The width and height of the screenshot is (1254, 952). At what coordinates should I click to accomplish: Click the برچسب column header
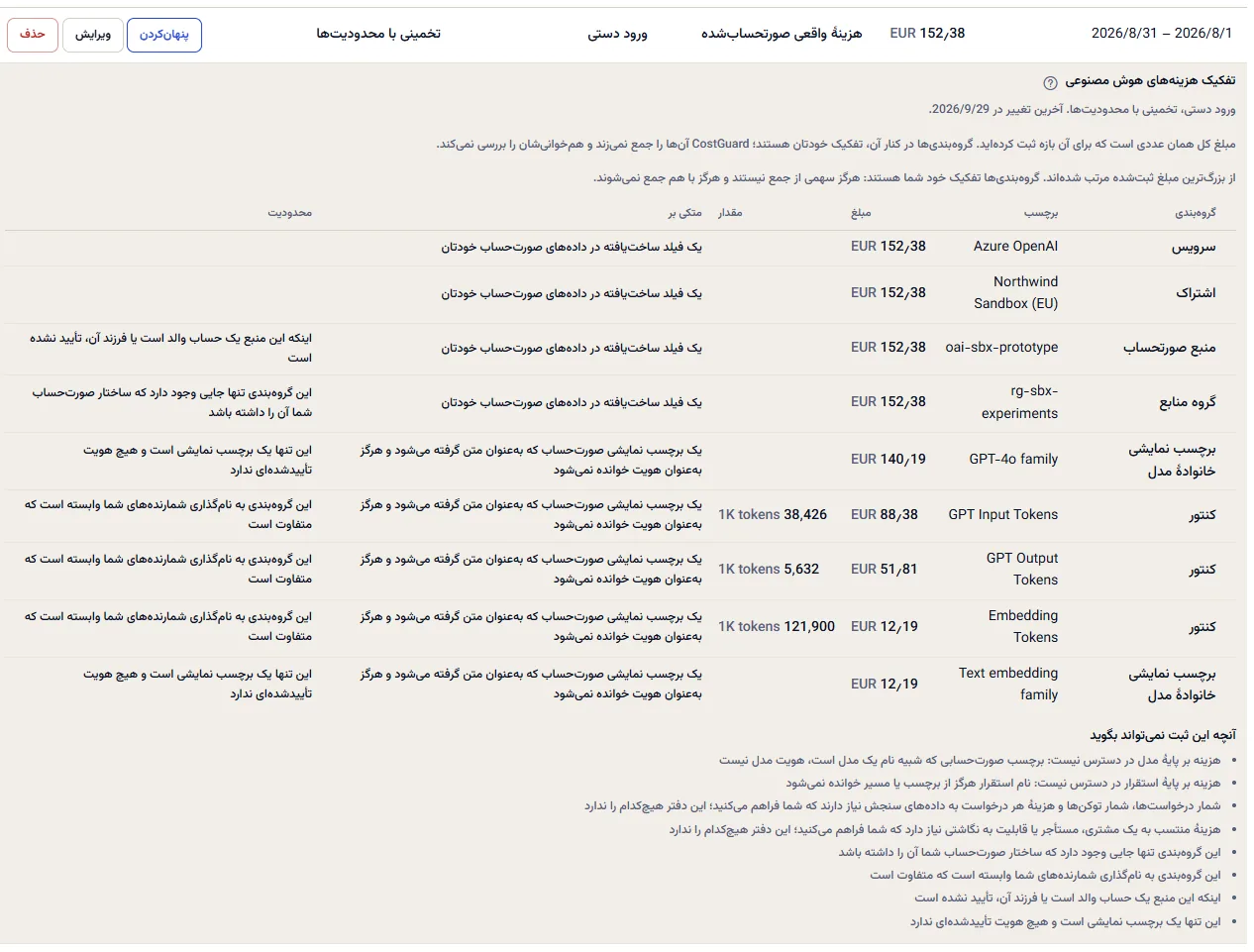1041,212
